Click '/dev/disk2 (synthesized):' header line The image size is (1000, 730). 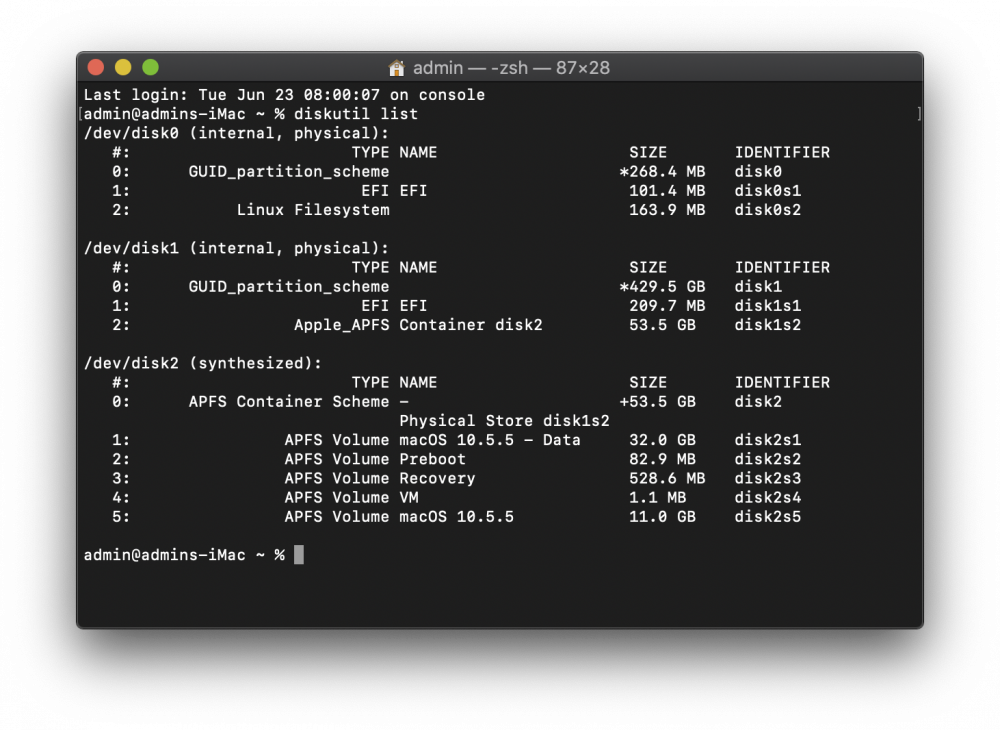(203, 363)
